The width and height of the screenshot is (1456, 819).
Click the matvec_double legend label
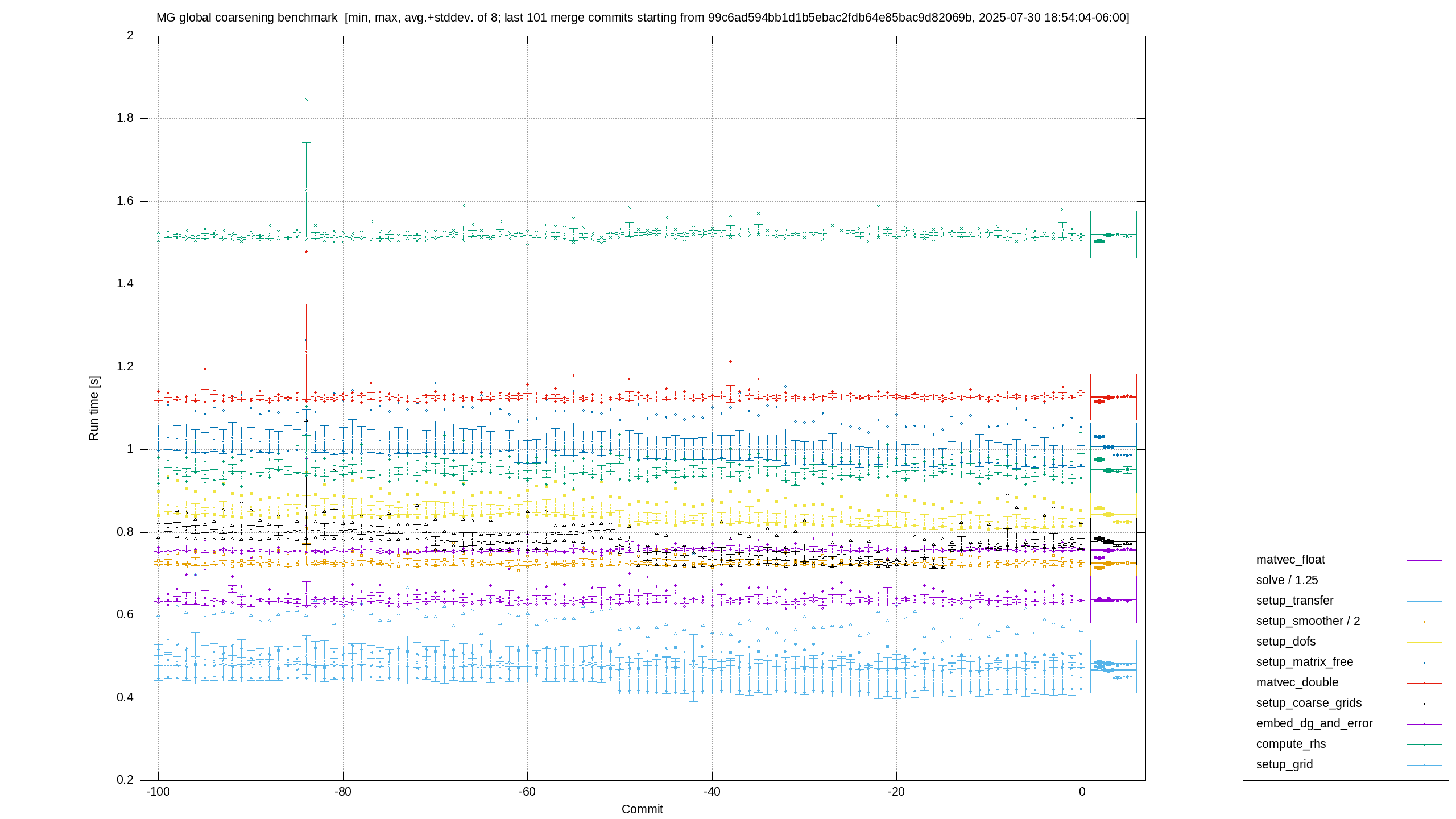tap(1297, 682)
